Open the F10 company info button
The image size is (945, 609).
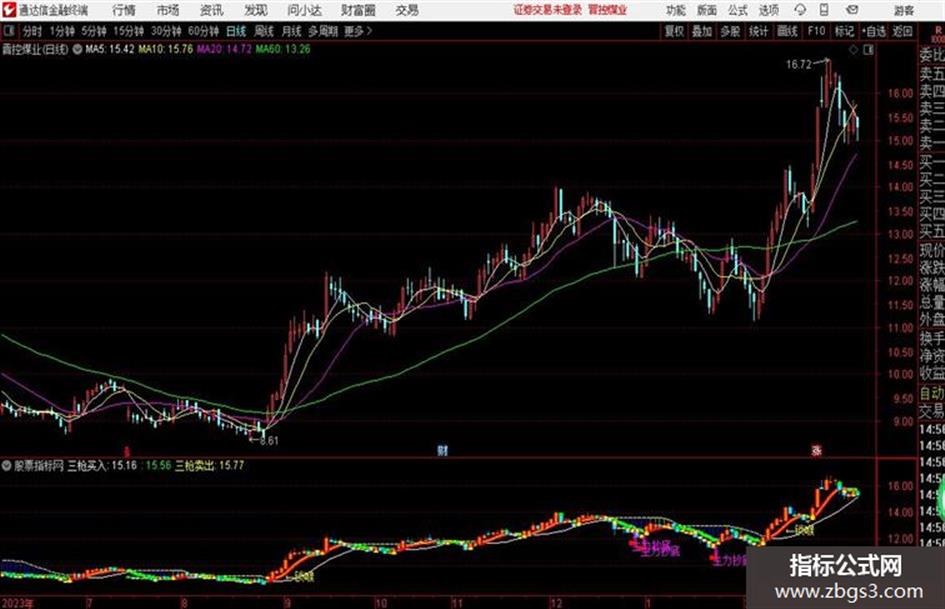point(816,31)
